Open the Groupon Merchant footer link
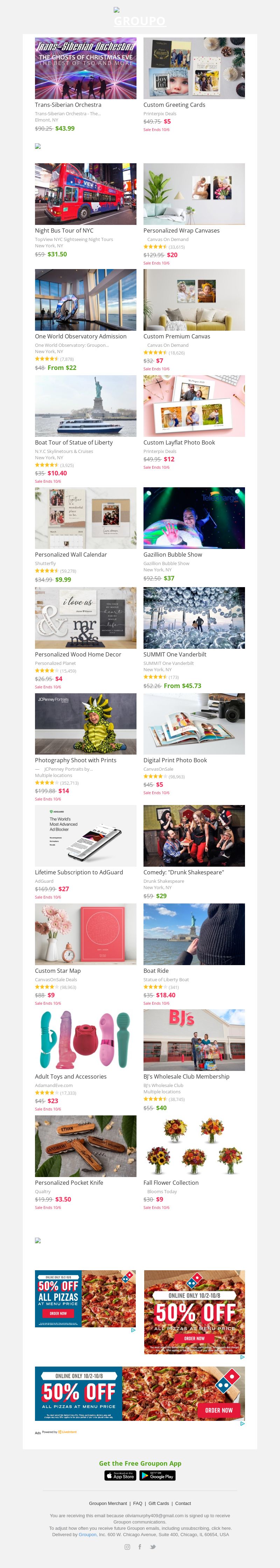The image size is (280, 1568). [x=108, y=1503]
